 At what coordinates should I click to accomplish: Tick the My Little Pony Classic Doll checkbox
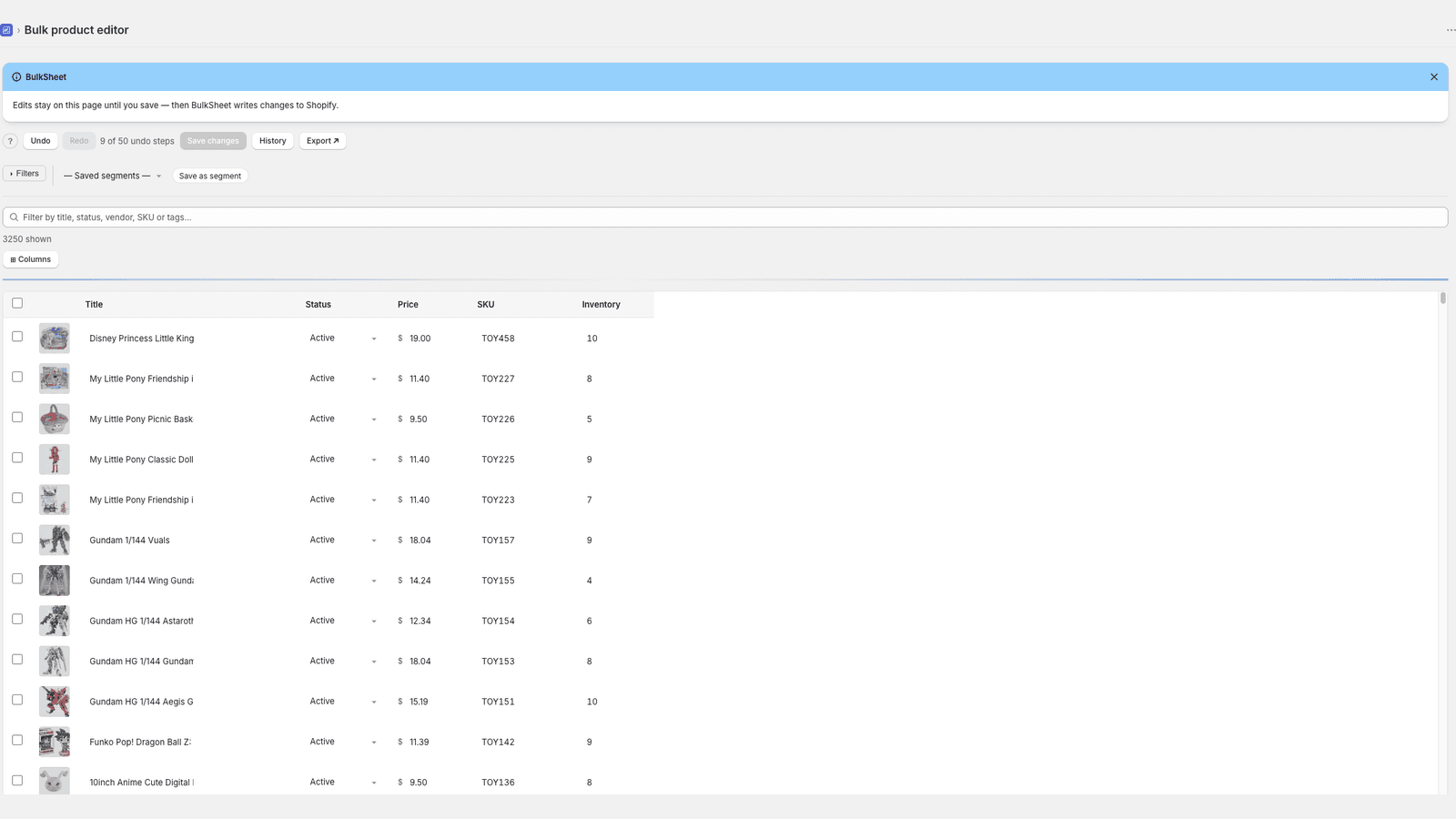pyautogui.click(x=17, y=458)
